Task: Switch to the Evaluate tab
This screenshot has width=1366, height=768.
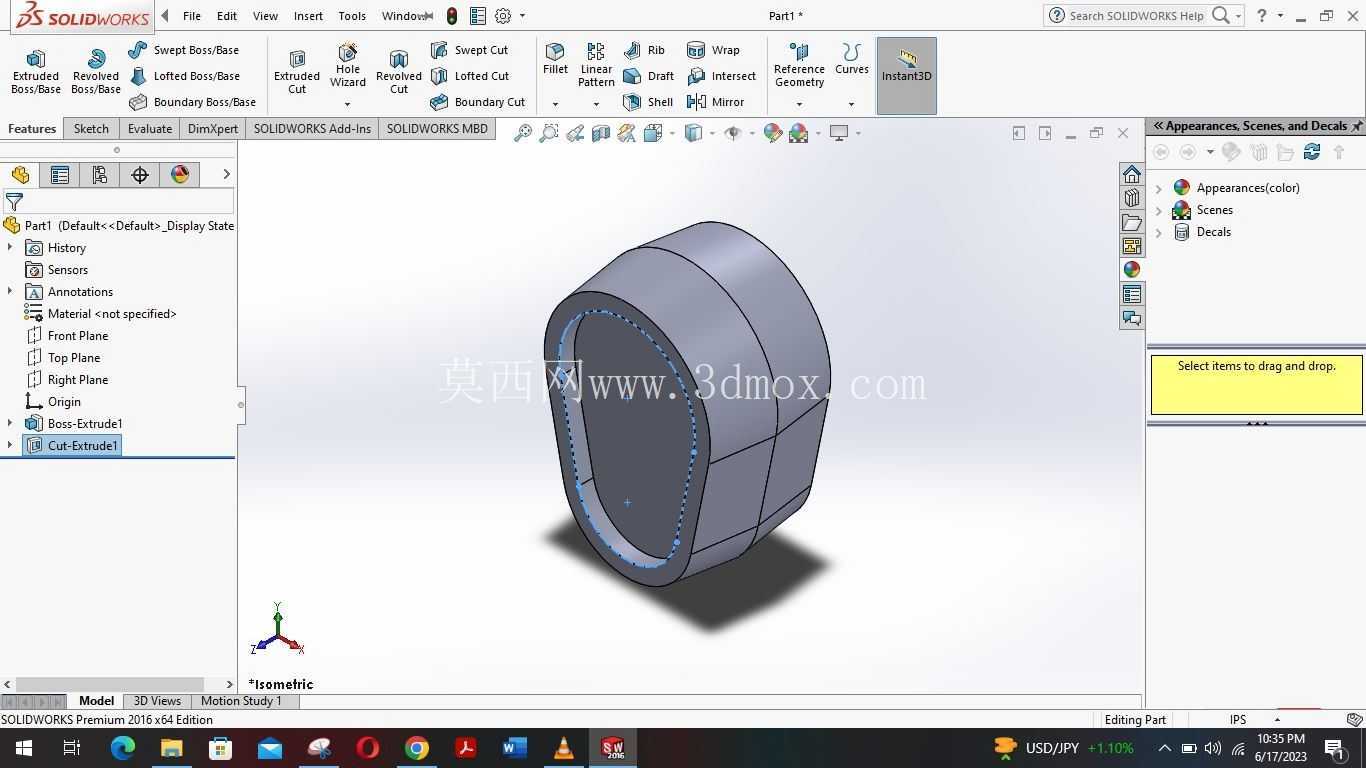Action: (150, 129)
